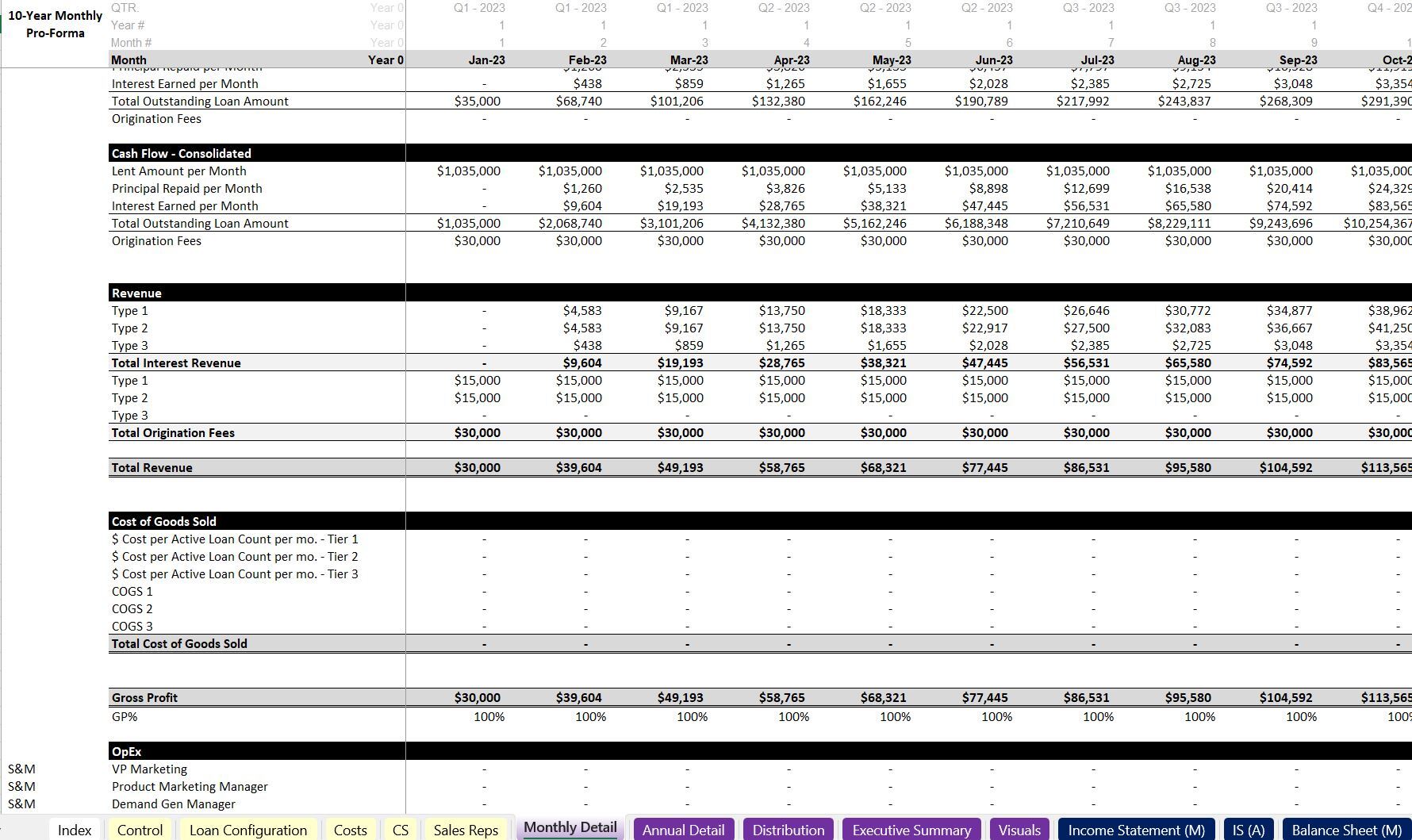The width and height of the screenshot is (1412, 840).
Task: Click the Jun-23 Gross Profit value $77,445
Action: (985, 697)
